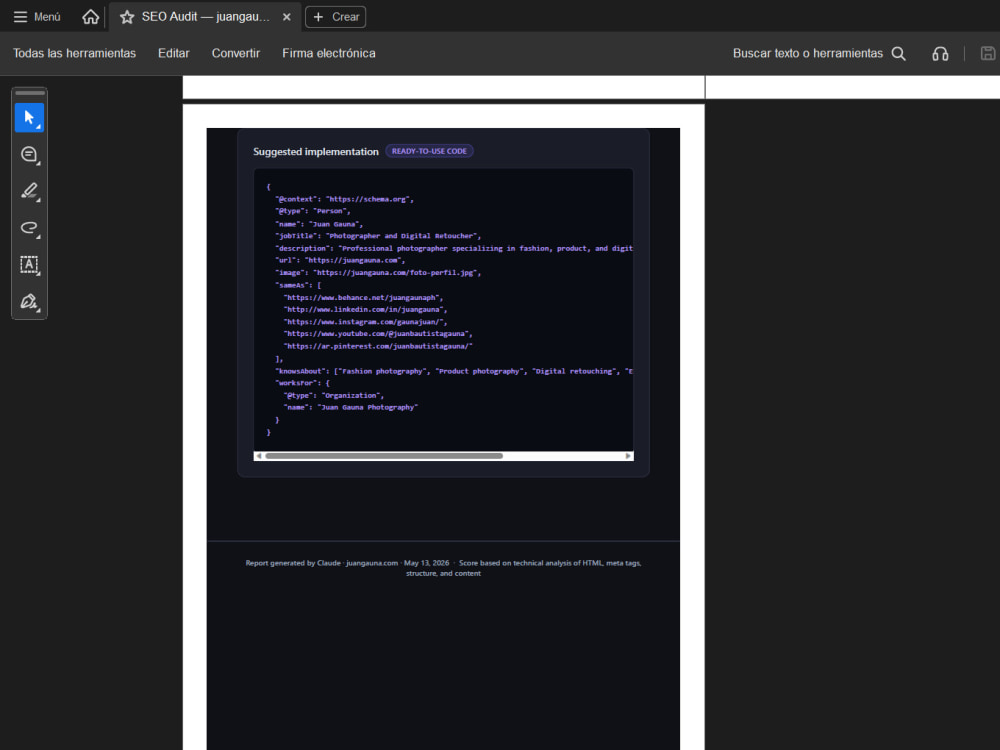Select the comment tool
The image size is (1000, 750).
29,154
